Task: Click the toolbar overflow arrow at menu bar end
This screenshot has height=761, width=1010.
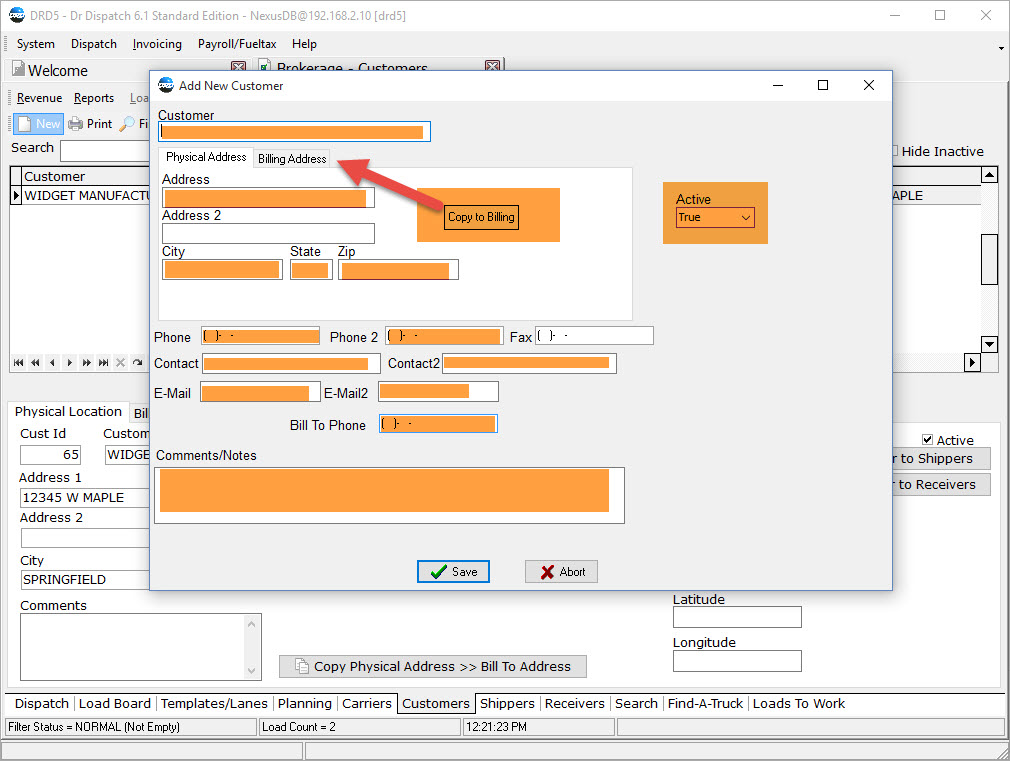Action: pos(1001,48)
